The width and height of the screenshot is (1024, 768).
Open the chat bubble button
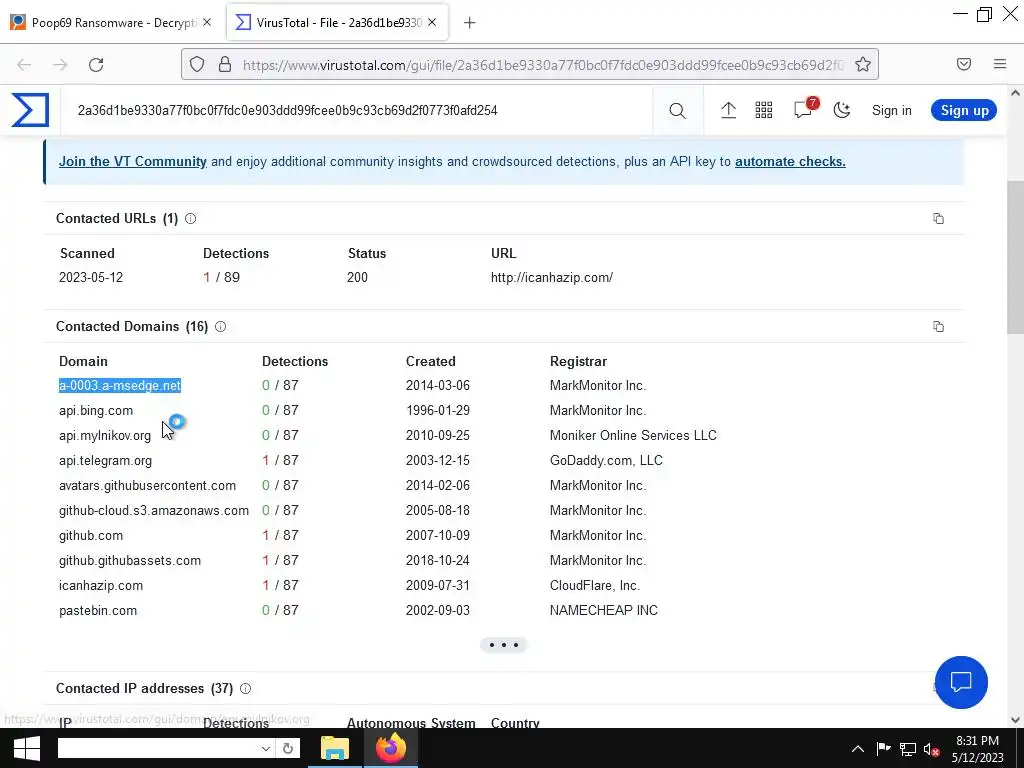[961, 682]
